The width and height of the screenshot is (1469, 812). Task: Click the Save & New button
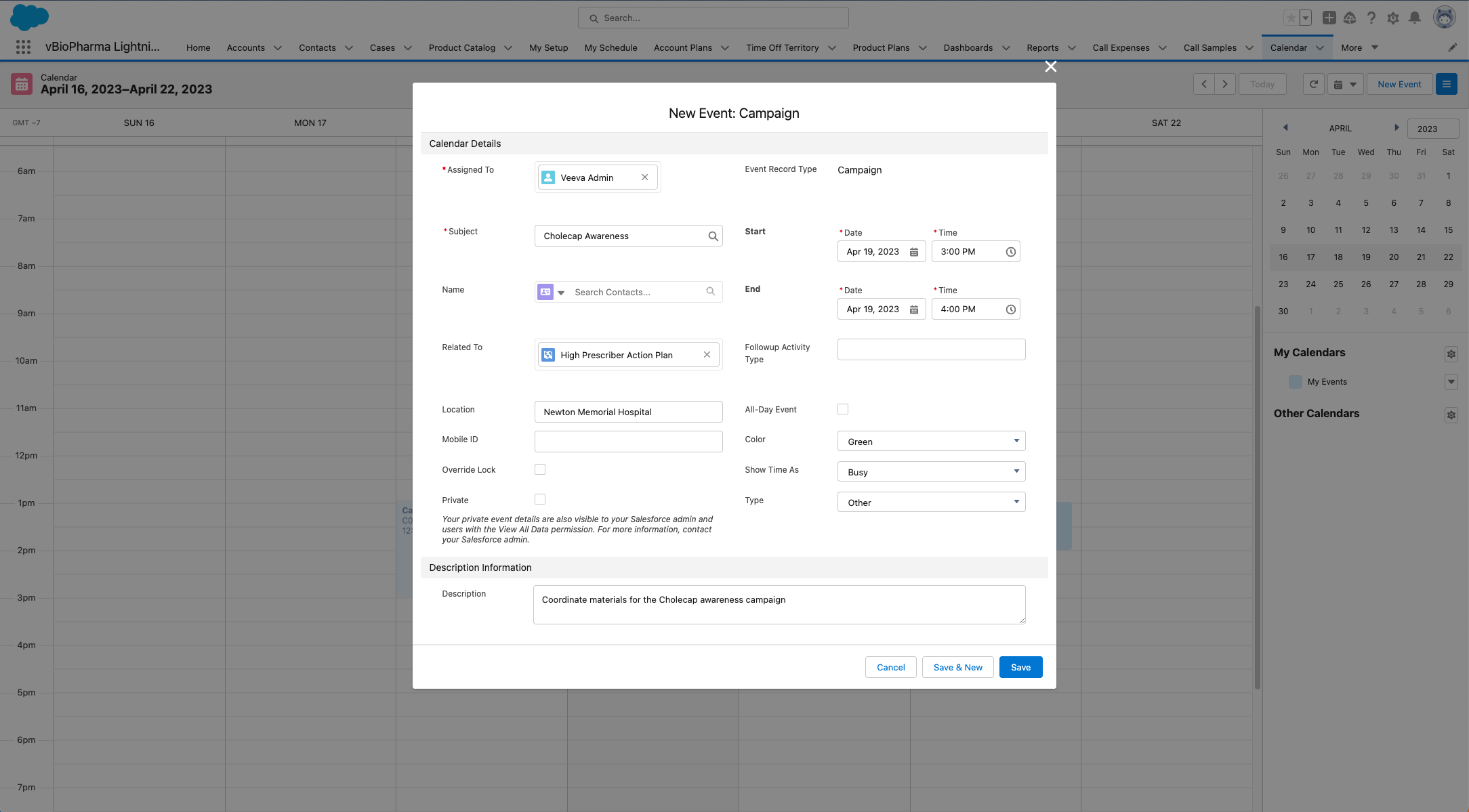(x=957, y=667)
